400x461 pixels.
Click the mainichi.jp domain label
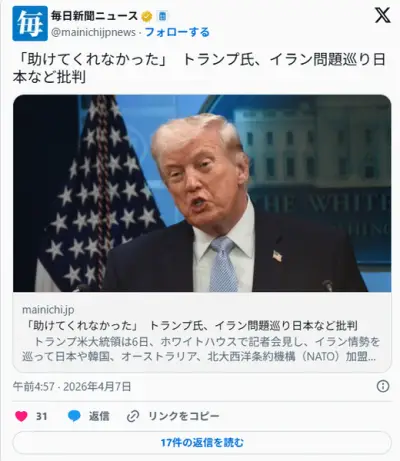point(48,310)
